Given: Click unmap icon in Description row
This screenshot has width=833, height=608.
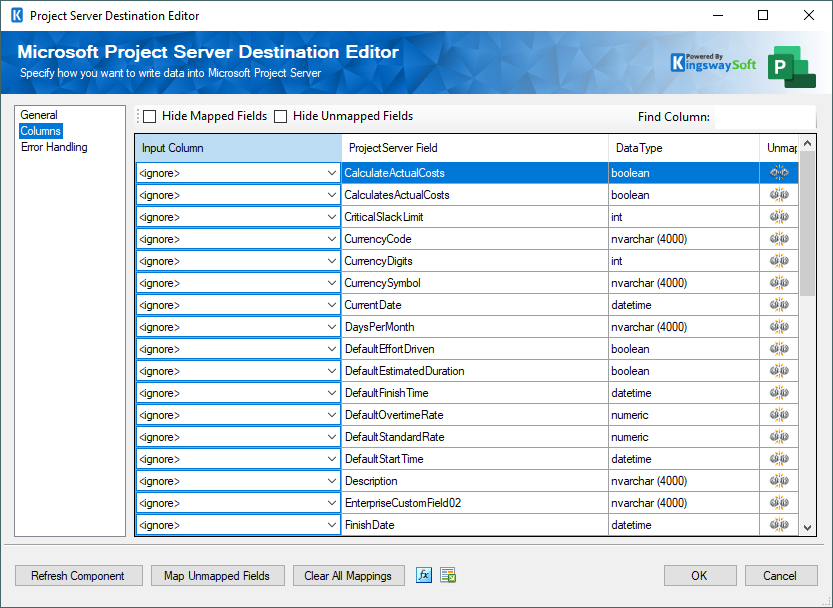Looking at the screenshot, I should coord(779,481).
